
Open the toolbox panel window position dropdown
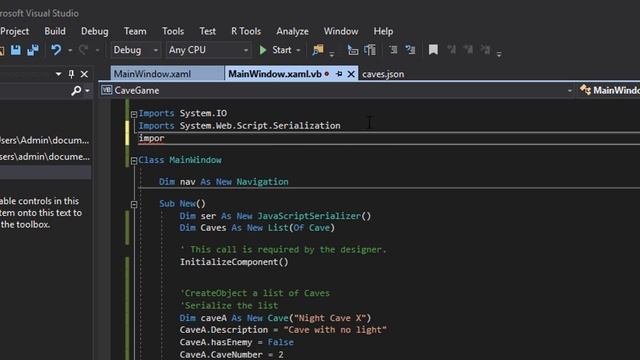click(x=58, y=74)
